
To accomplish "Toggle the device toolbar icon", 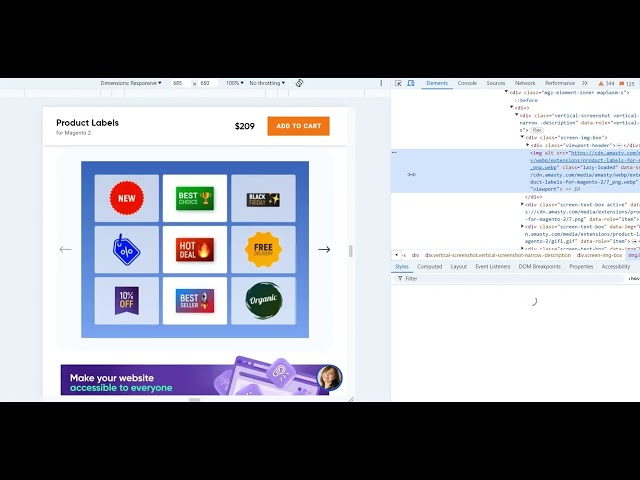I will click(x=411, y=83).
